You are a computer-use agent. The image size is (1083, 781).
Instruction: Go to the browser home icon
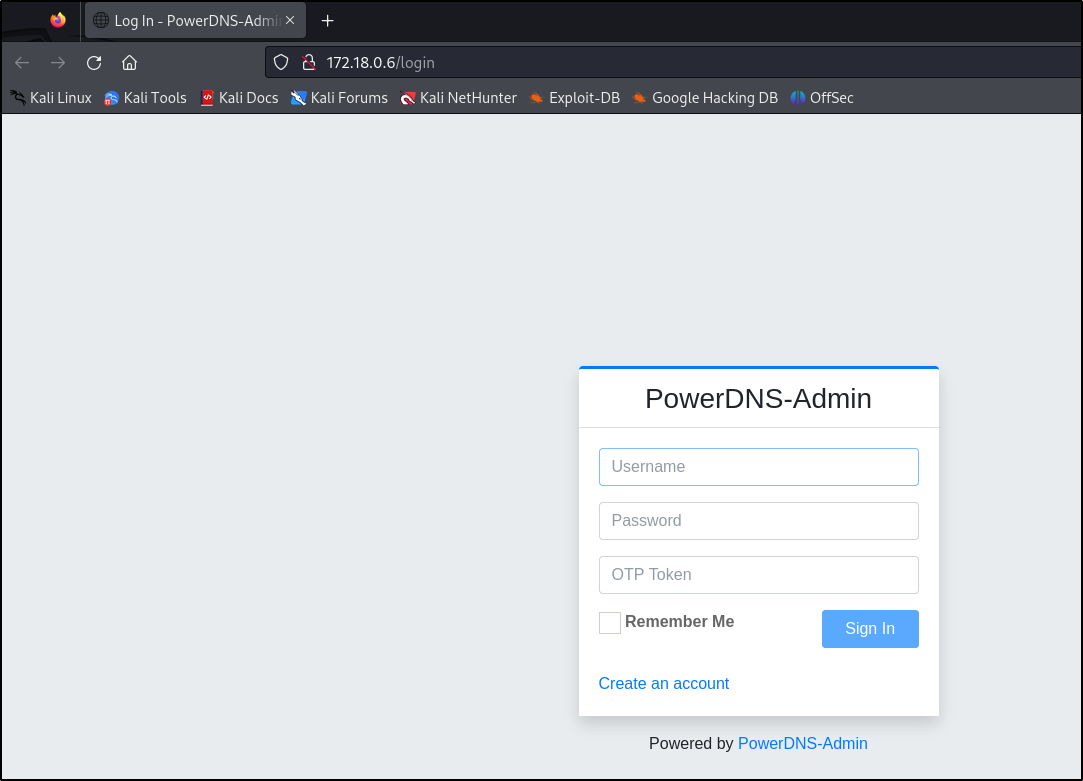pyautogui.click(x=129, y=63)
